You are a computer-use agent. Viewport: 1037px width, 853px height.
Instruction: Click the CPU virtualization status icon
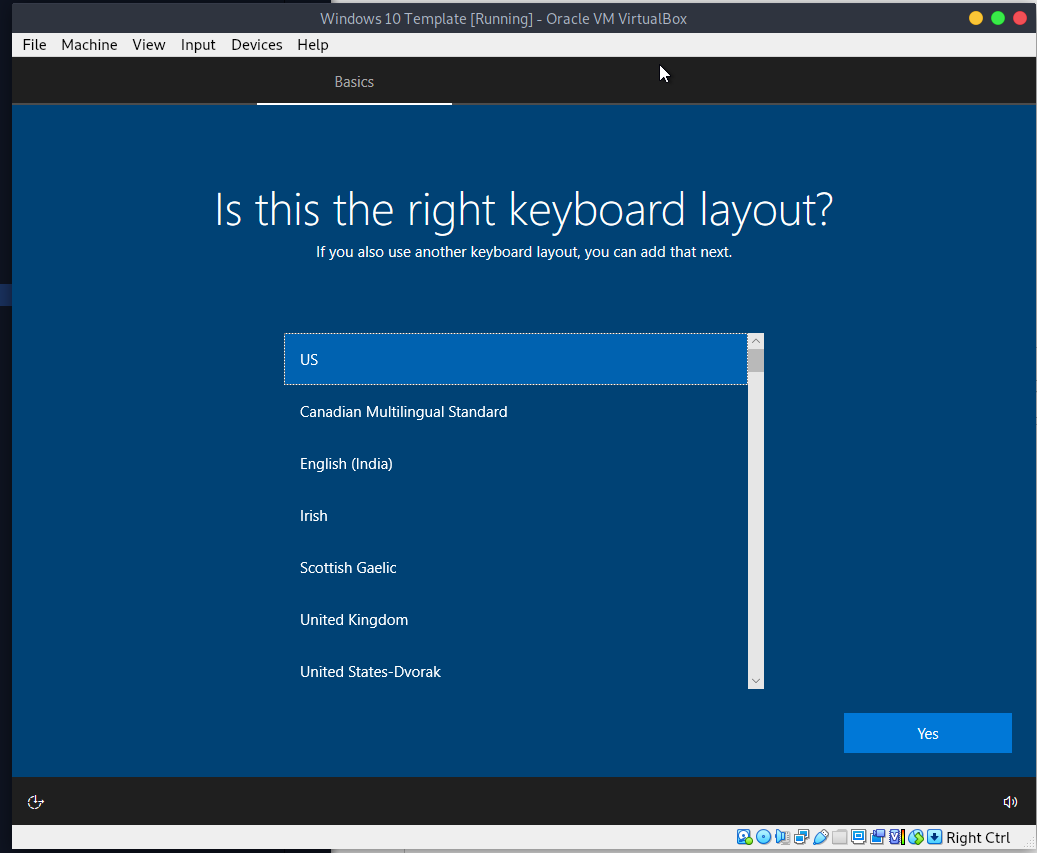pyautogui.click(x=897, y=837)
